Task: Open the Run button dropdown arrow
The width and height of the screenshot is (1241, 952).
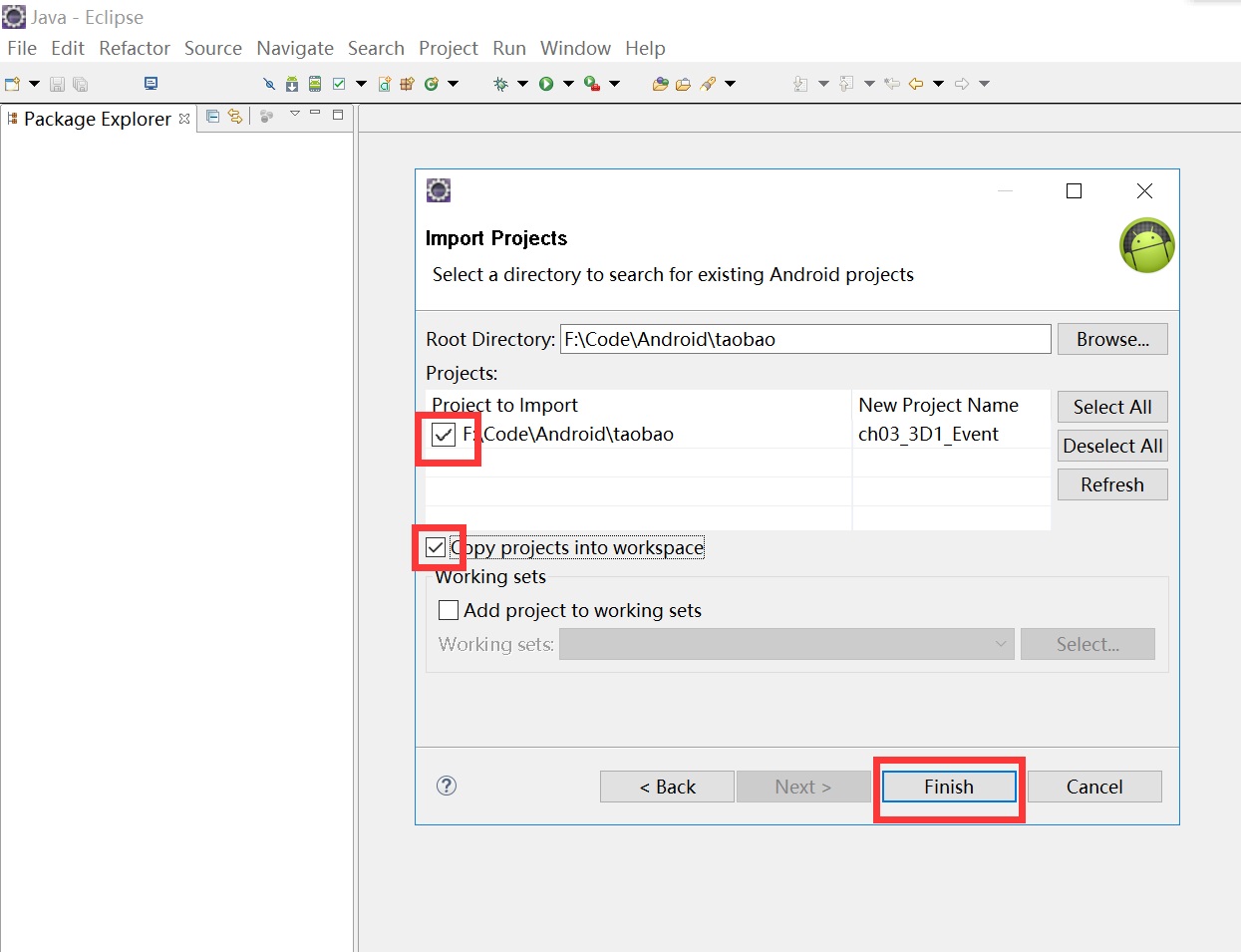Action: pyautogui.click(x=567, y=84)
